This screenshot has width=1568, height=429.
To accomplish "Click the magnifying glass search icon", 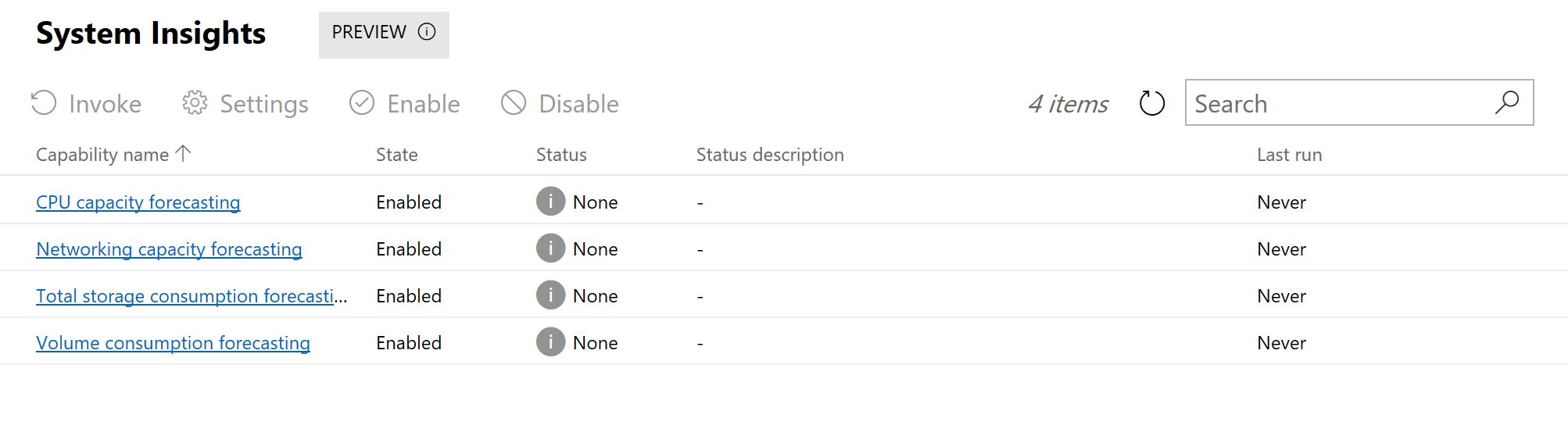I will (x=1506, y=102).
